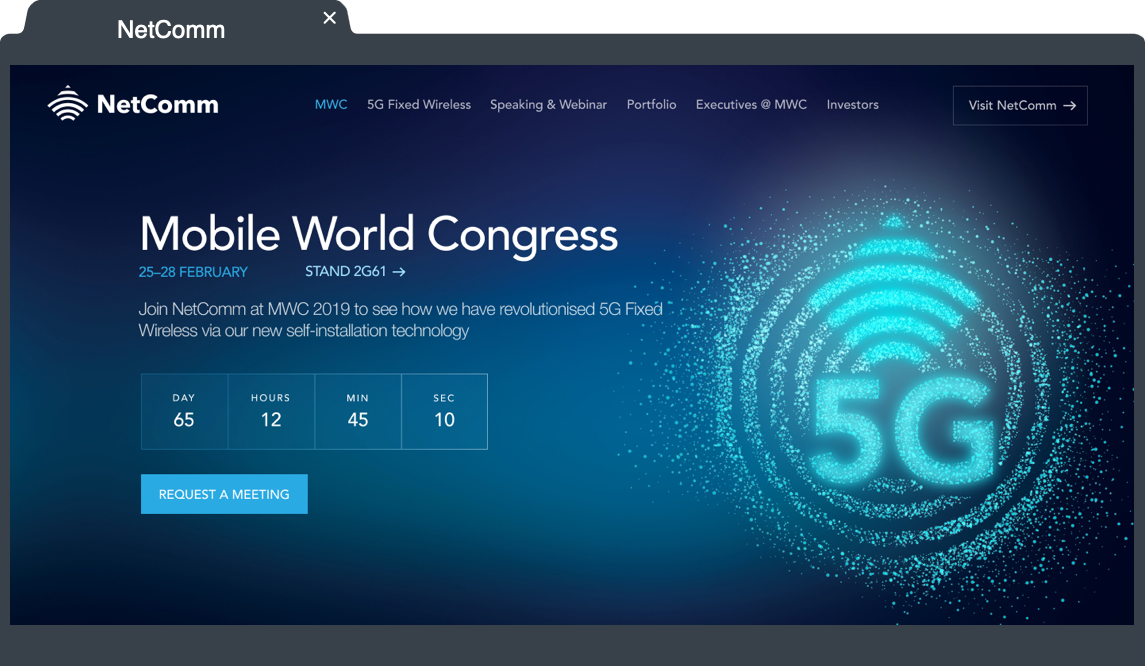Click the MIN 45 countdown box

pyautogui.click(x=358, y=411)
